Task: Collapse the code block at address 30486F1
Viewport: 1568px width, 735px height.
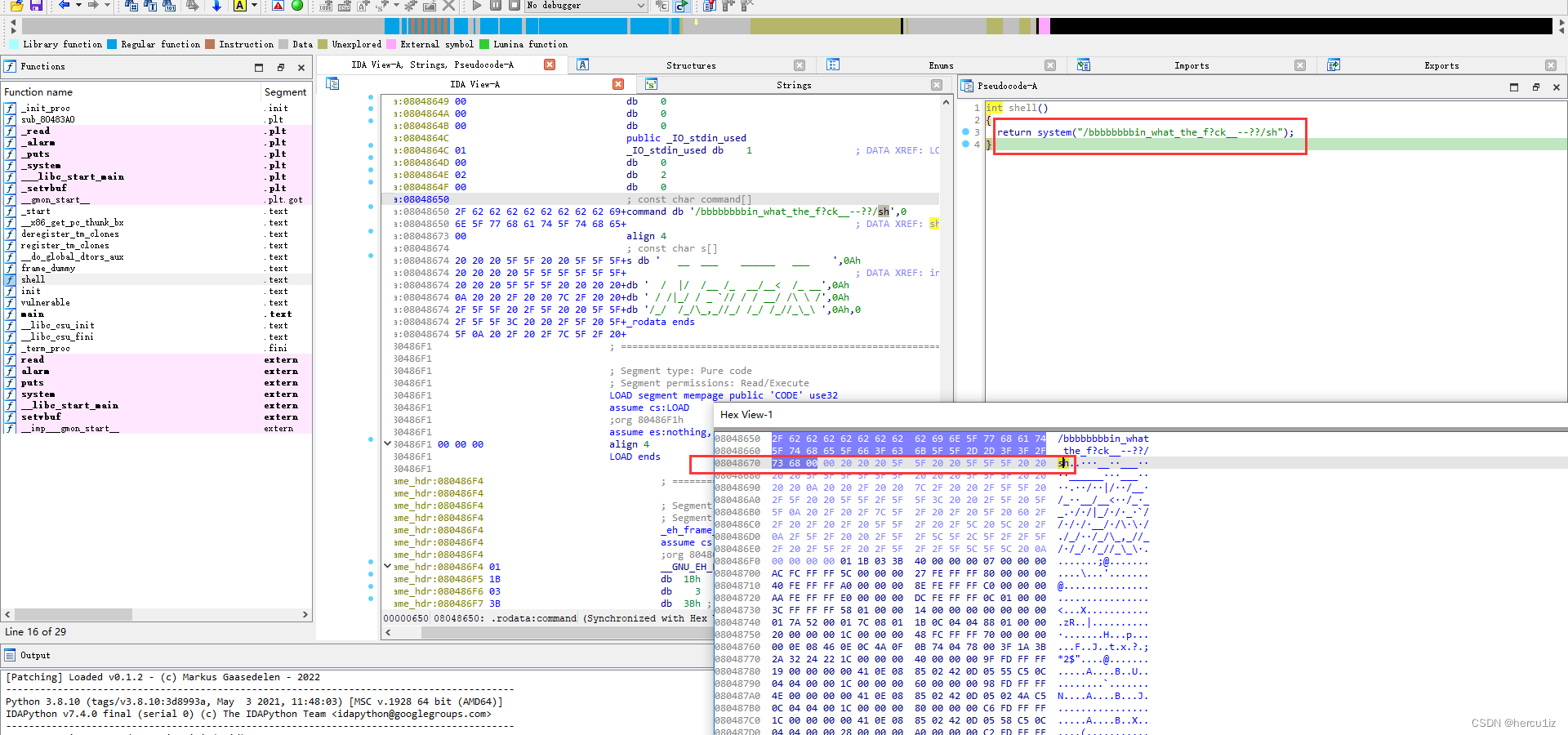Action: tap(387, 444)
